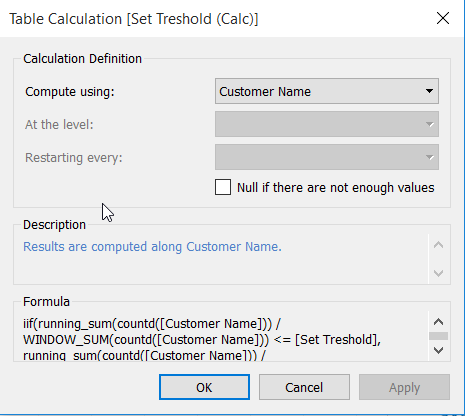
Task: Click Formula box scroll-down arrow
Action: tap(438, 350)
